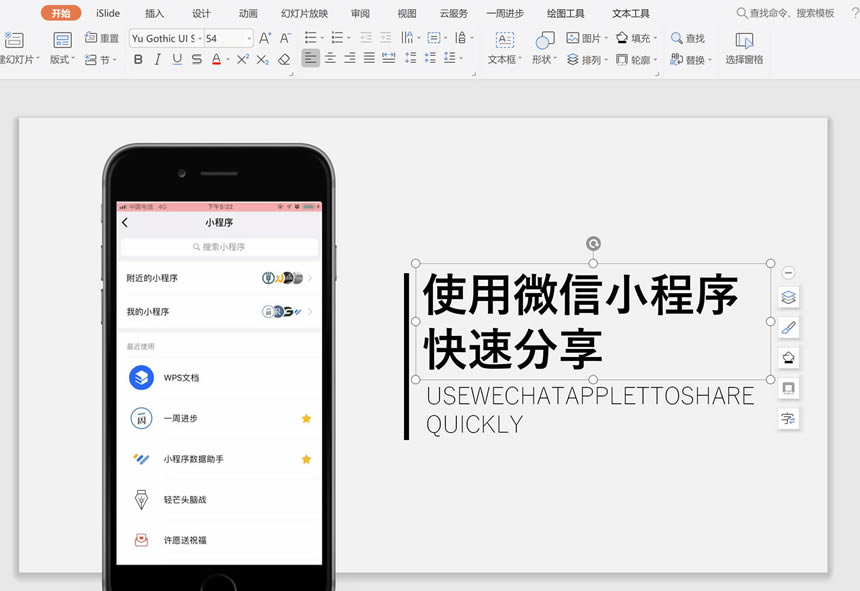Toggle left text alignment
860x591 pixels.
pyautogui.click(x=310, y=58)
